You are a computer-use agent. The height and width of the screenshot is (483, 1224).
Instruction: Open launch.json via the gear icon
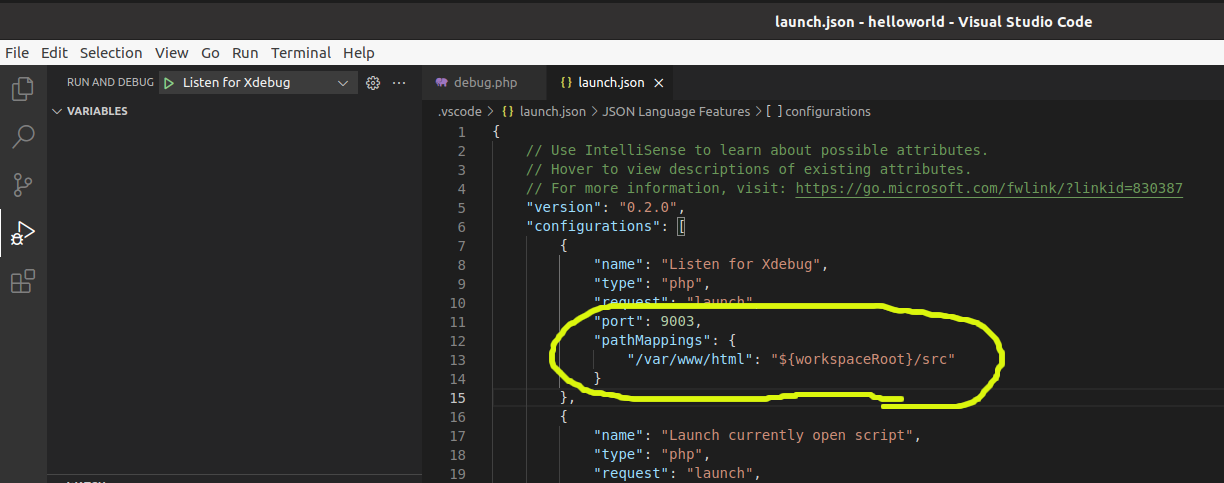pyautogui.click(x=374, y=83)
